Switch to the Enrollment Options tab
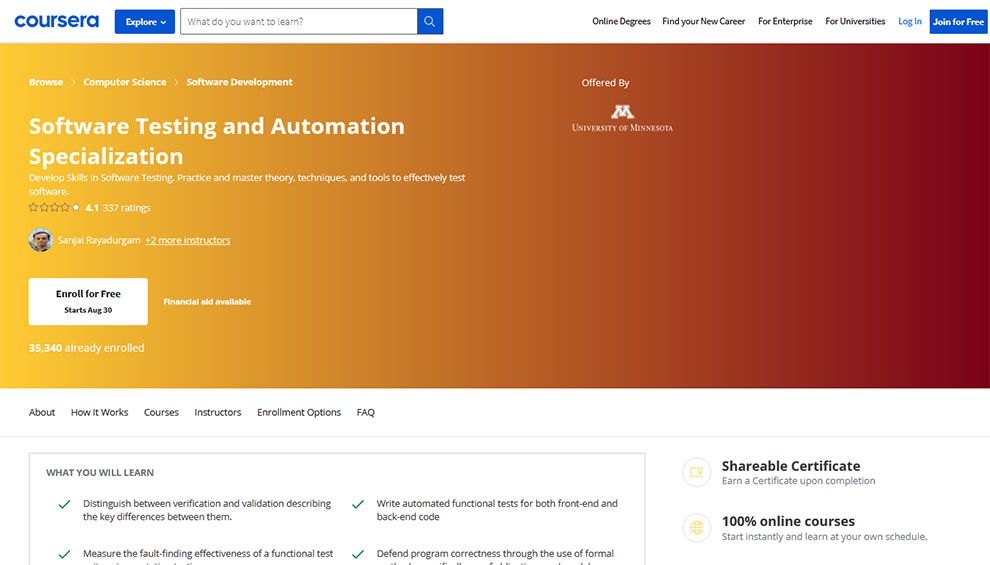Image resolution: width=990 pixels, height=565 pixels. pyautogui.click(x=299, y=412)
